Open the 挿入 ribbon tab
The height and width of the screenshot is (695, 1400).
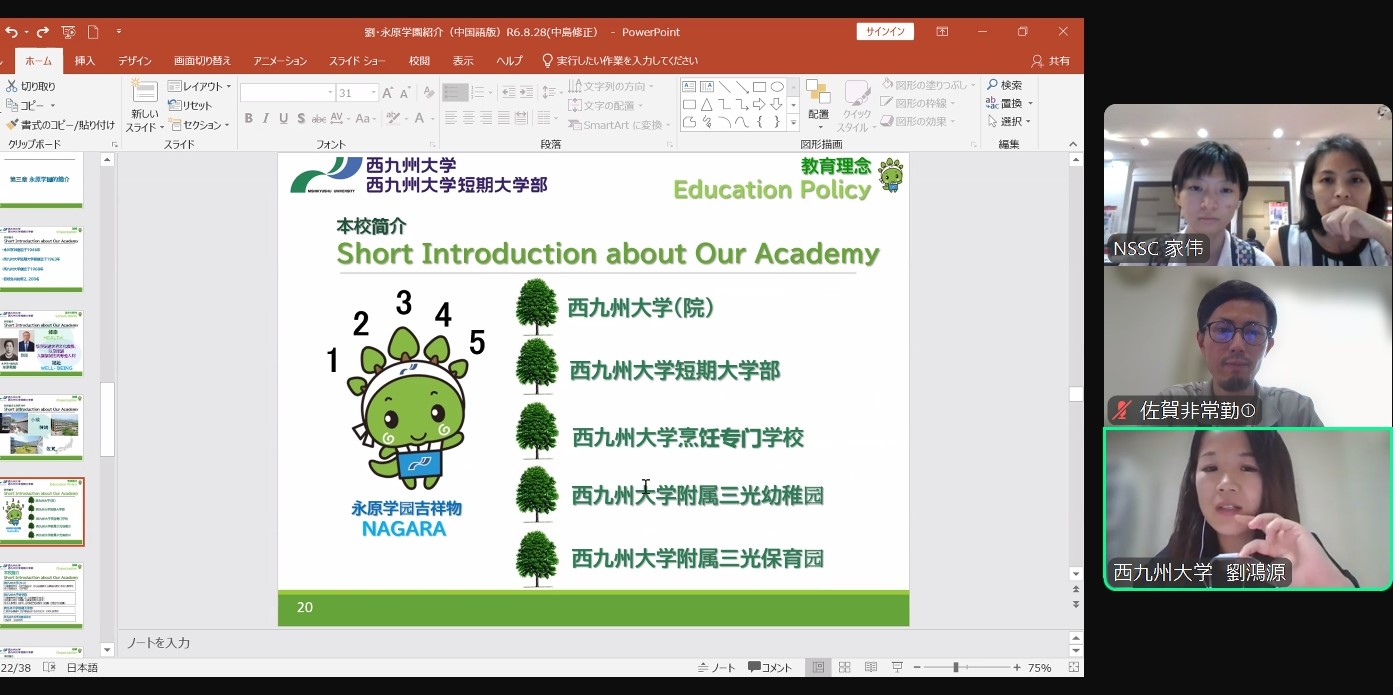(x=85, y=61)
